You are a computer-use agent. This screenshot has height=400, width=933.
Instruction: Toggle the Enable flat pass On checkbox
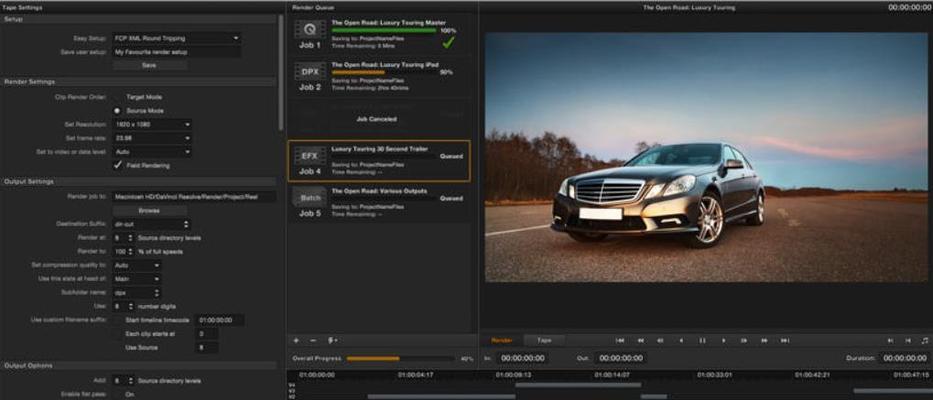[x=117, y=394]
